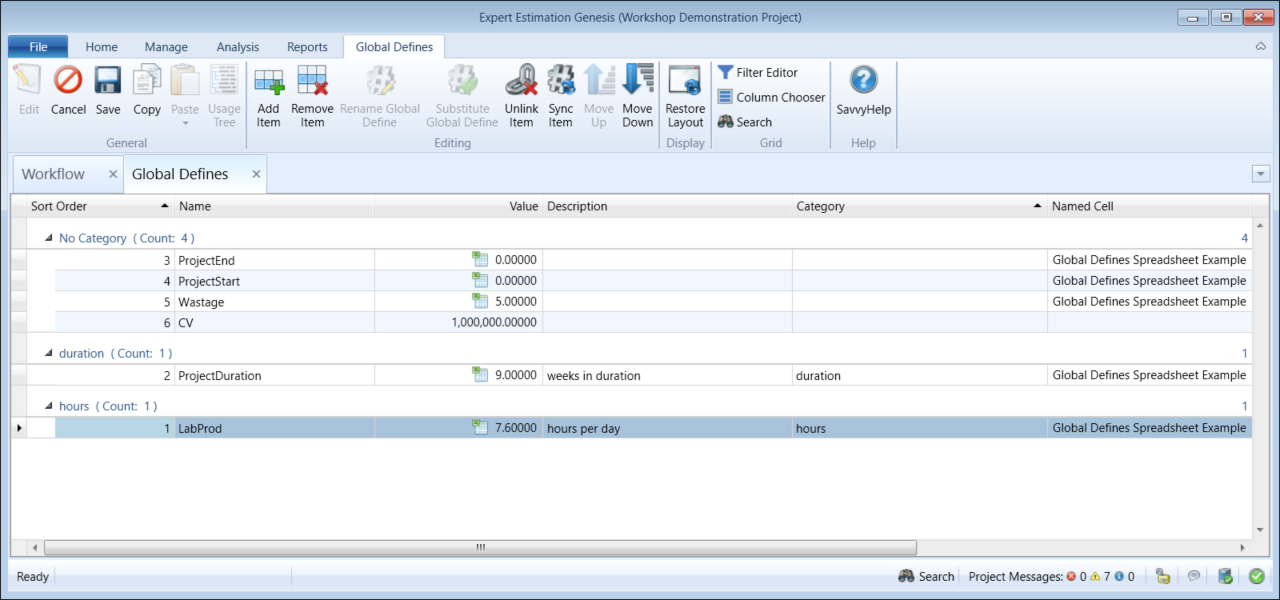The height and width of the screenshot is (600, 1280).
Task: Sync the selected item
Action: tap(561, 81)
